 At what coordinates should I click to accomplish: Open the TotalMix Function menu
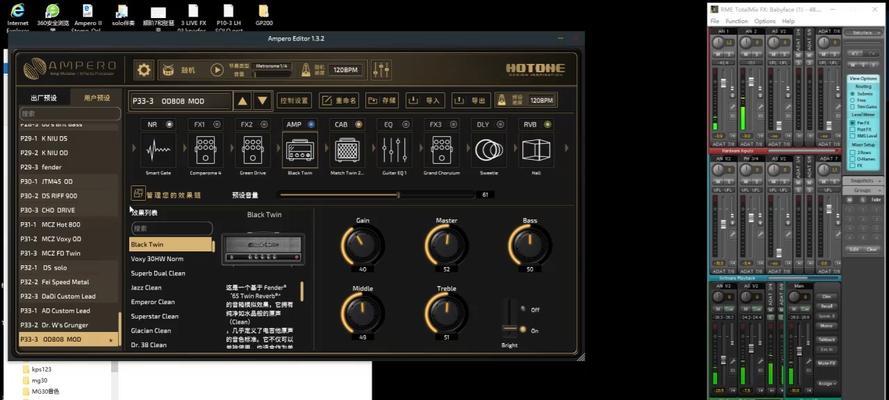tap(736, 21)
